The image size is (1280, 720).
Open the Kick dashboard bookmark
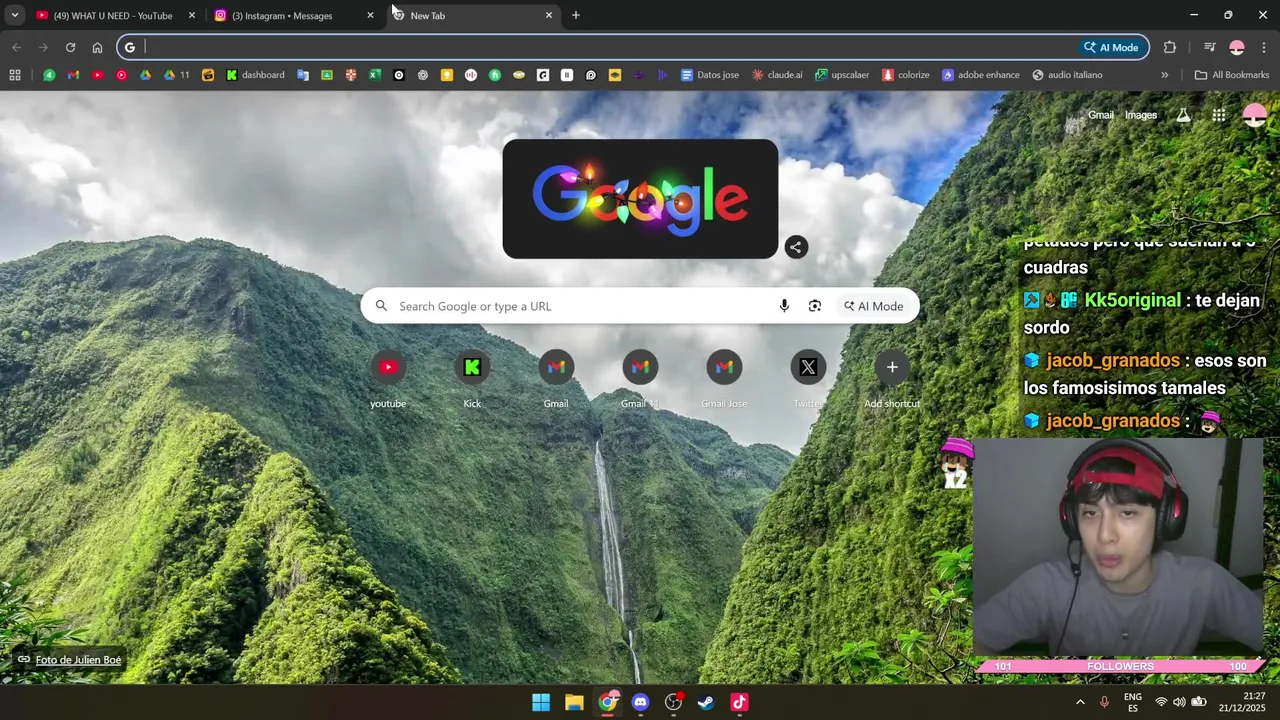coord(255,75)
